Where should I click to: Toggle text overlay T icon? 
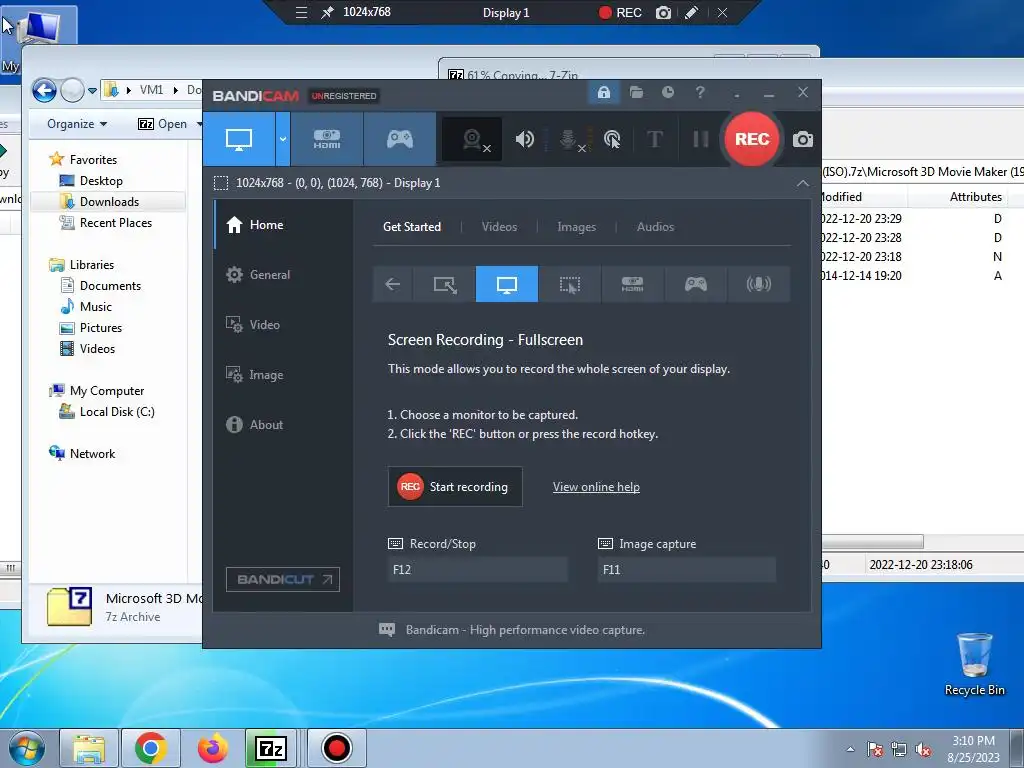[x=655, y=139]
